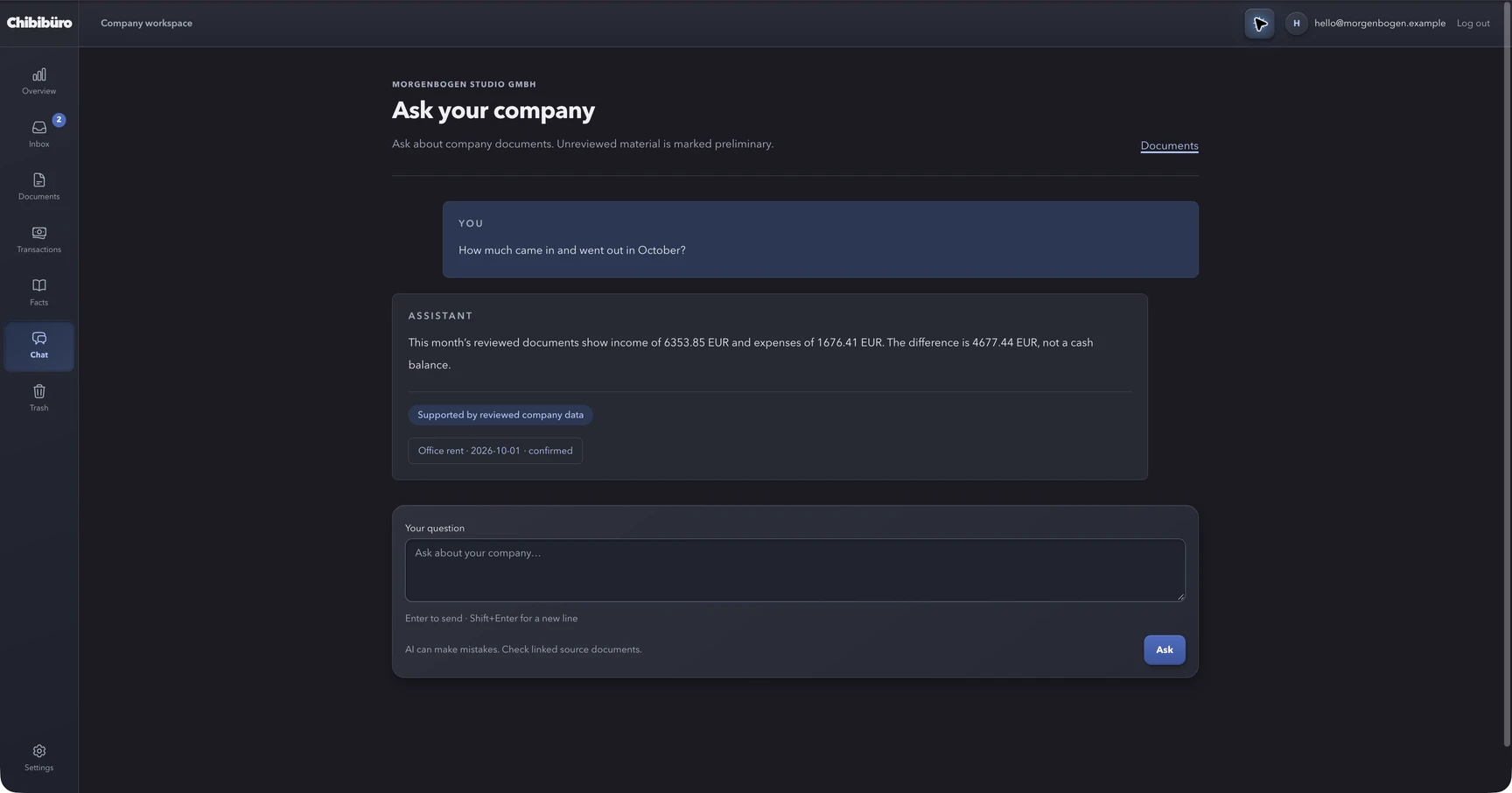Click the Ask button
This screenshot has height=793, width=1512.
click(1164, 649)
